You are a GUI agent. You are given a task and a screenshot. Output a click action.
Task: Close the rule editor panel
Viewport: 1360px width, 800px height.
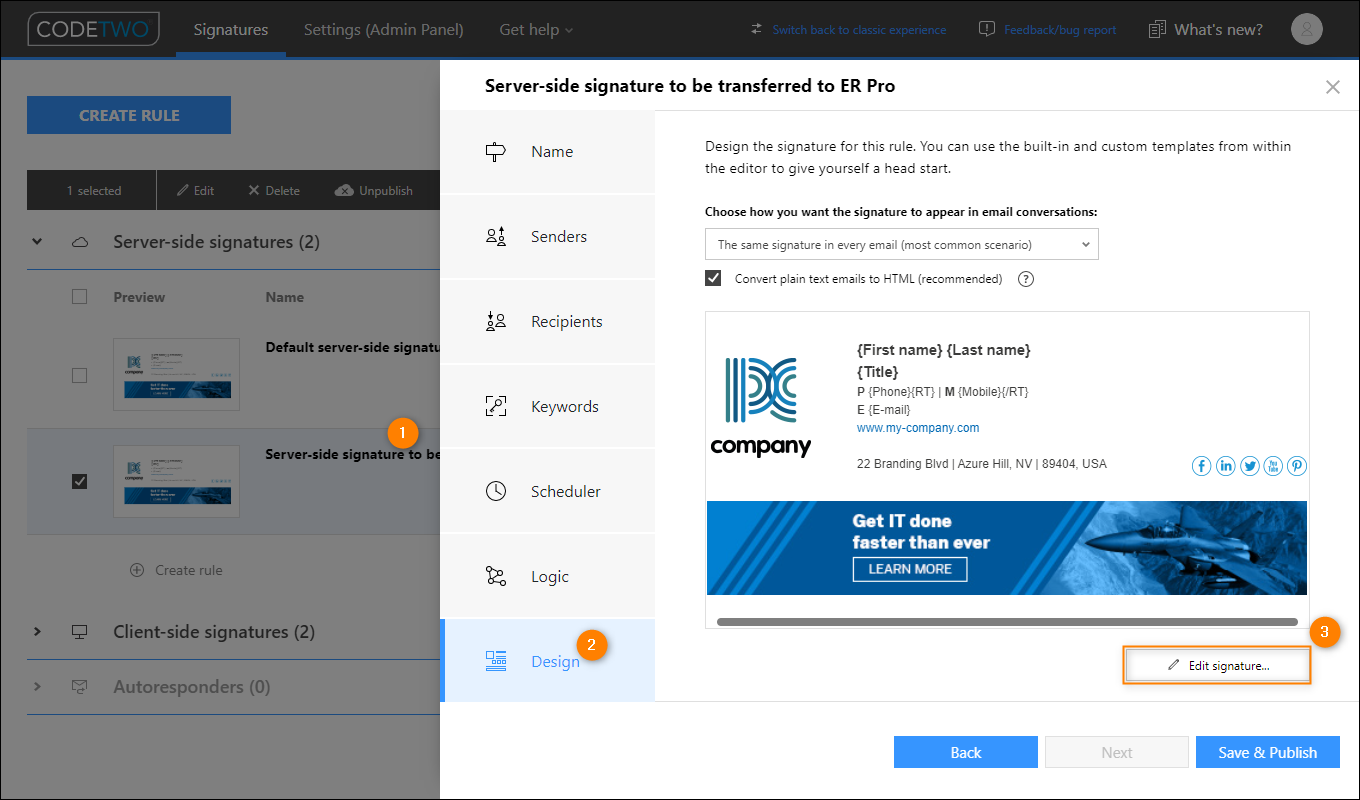point(1332,87)
